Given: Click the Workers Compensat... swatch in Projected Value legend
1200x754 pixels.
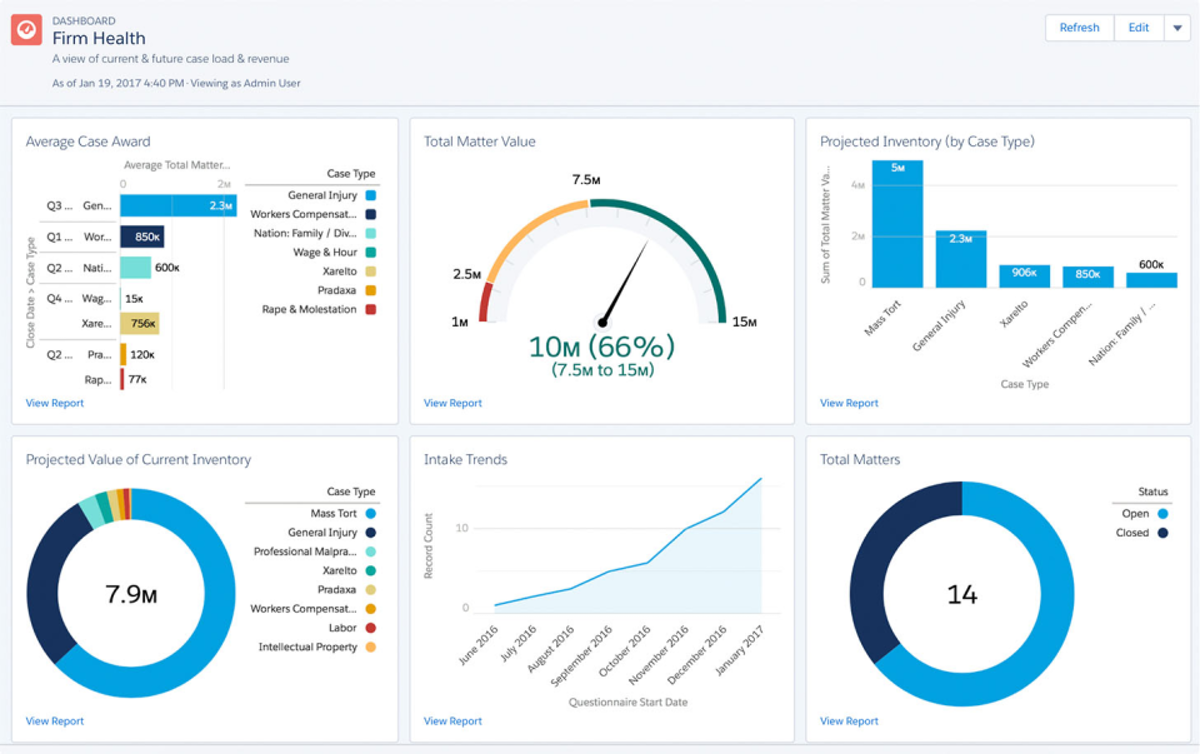Looking at the screenshot, I should [x=371, y=609].
